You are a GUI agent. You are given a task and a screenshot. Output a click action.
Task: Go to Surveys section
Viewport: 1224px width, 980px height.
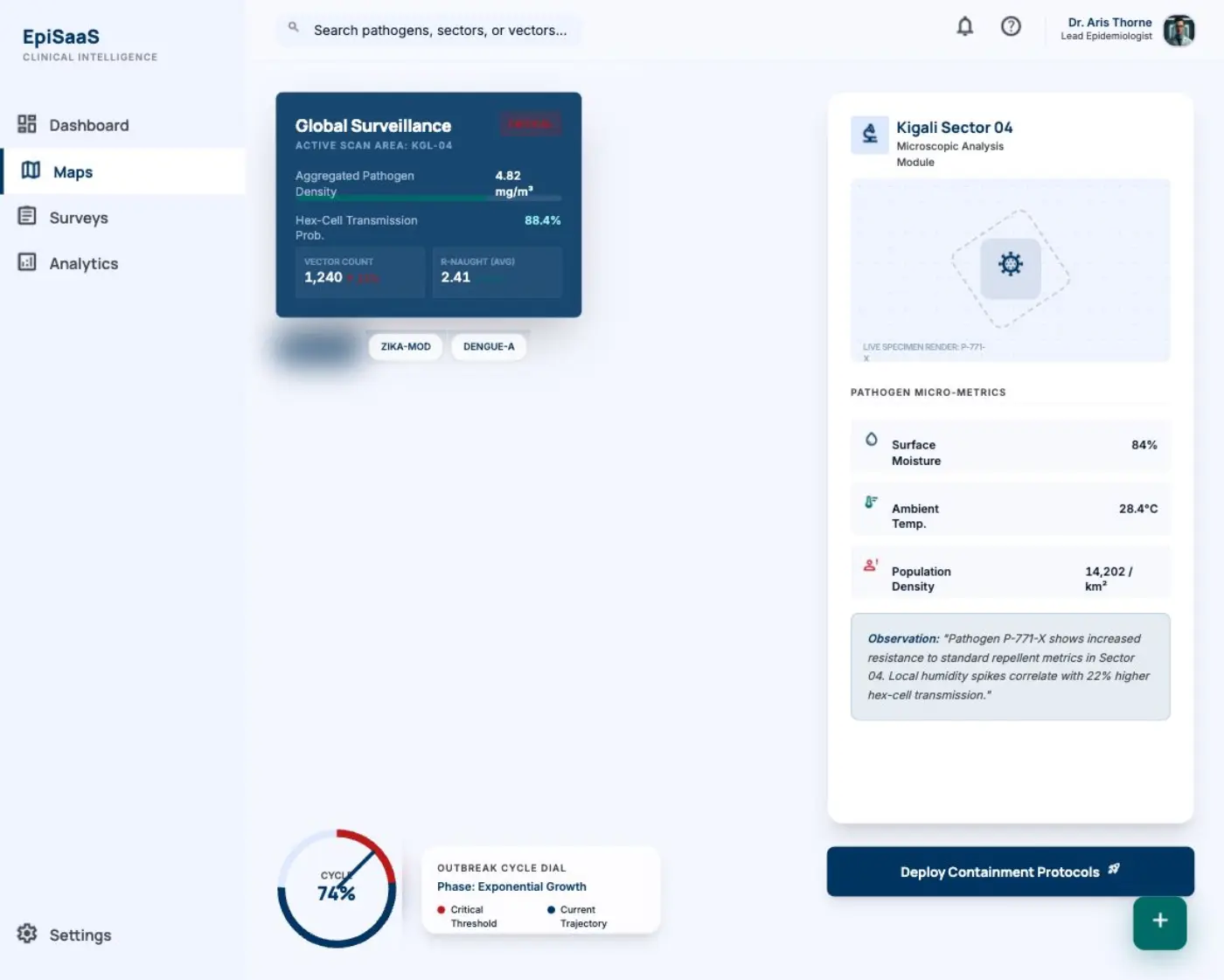click(x=122, y=218)
